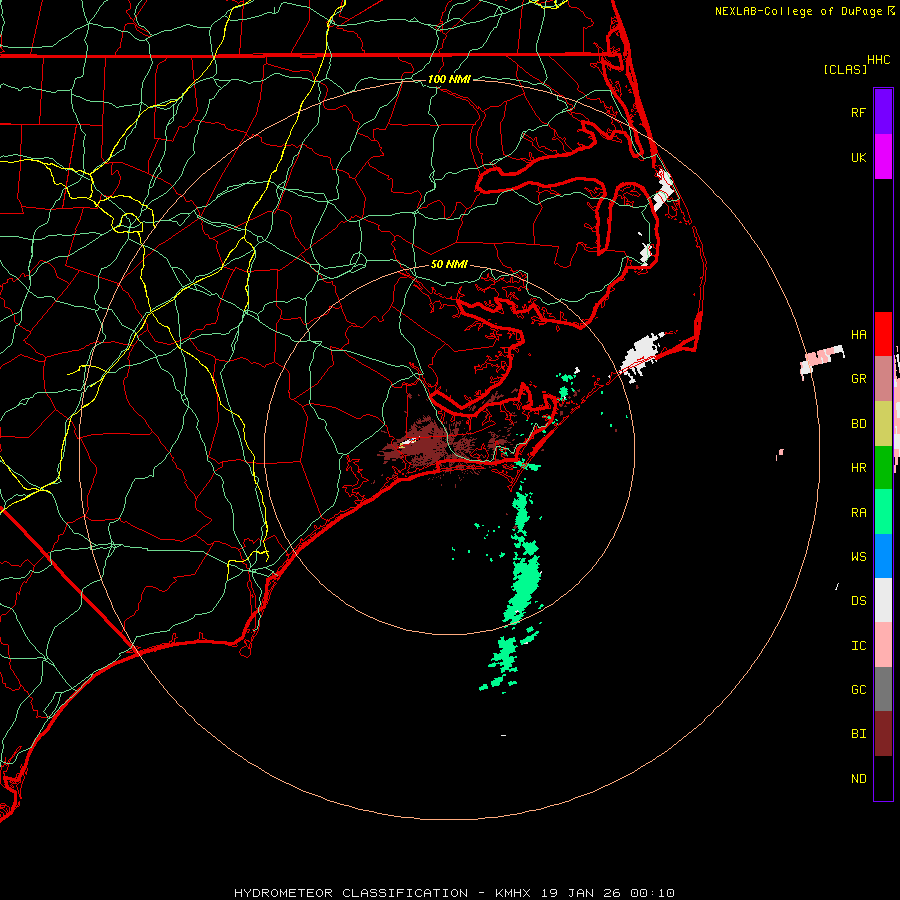
Task: Click the purple RF color swatch
Action: 883,112
